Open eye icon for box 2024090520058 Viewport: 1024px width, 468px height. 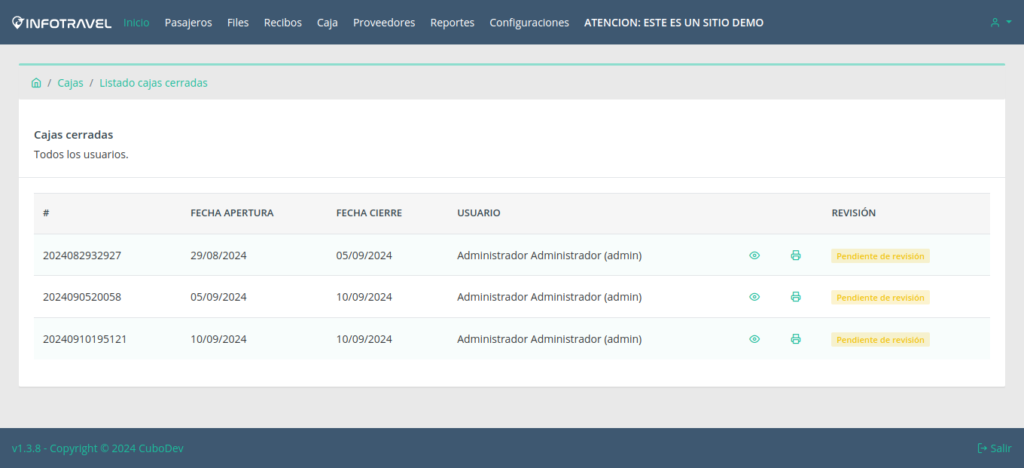pyautogui.click(x=754, y=297)
